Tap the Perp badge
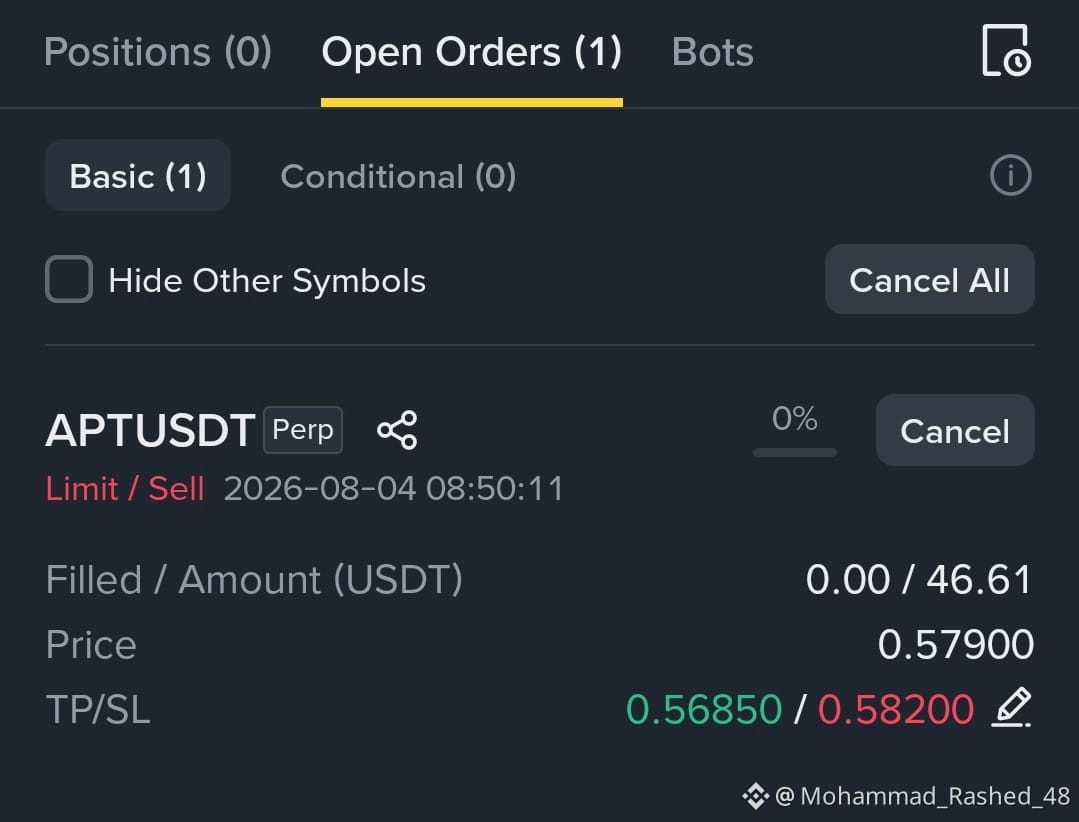1079x822 pixels. click(x=303, y=430)
